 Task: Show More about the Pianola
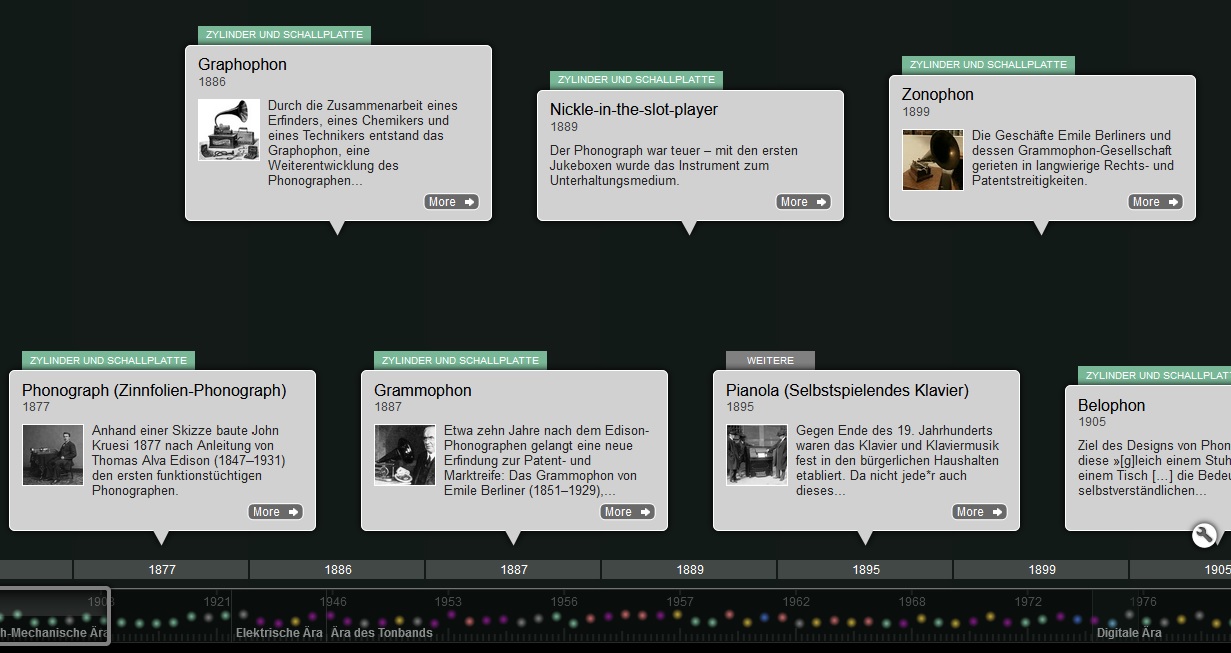pos(979,512)
